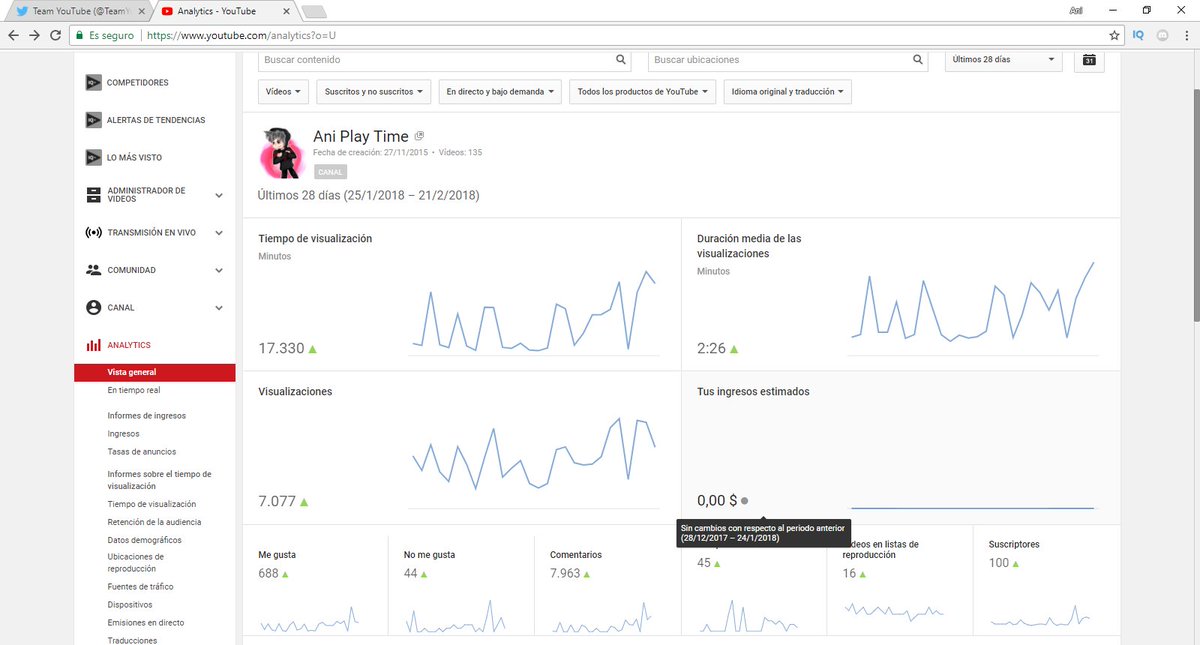Click the magnifier in Buscar ubicaciones field

(918, 60)
